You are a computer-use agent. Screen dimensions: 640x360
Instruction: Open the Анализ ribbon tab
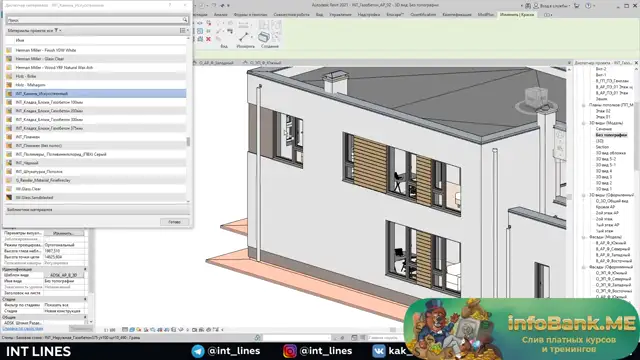click(x=221, y=15)
